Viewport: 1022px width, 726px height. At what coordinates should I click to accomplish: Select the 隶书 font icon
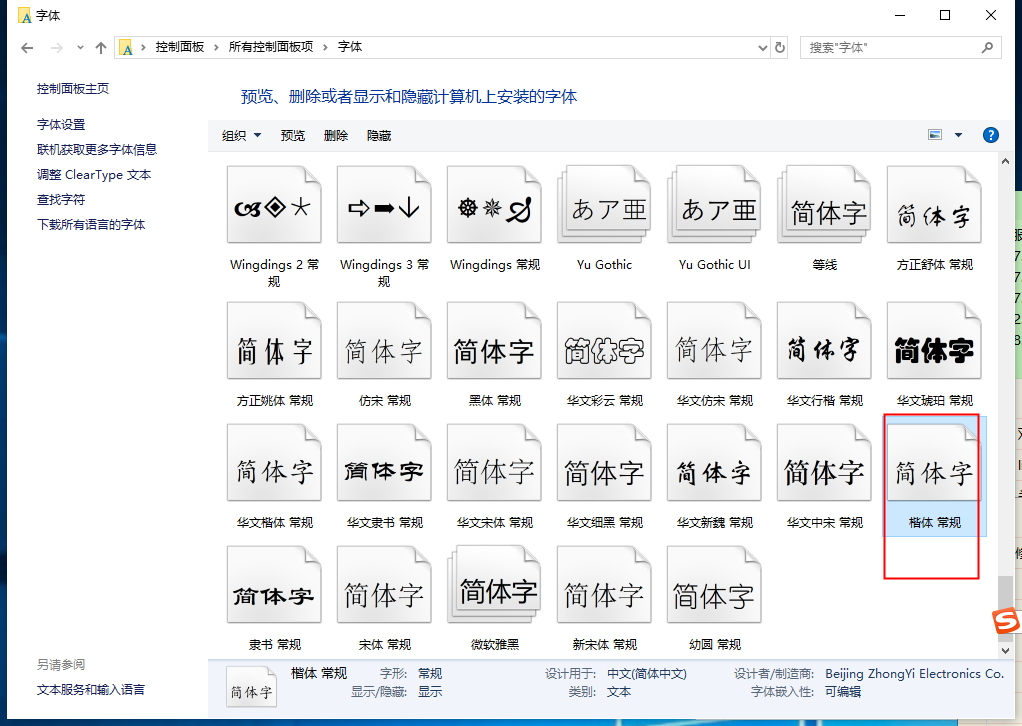[274, 585]
